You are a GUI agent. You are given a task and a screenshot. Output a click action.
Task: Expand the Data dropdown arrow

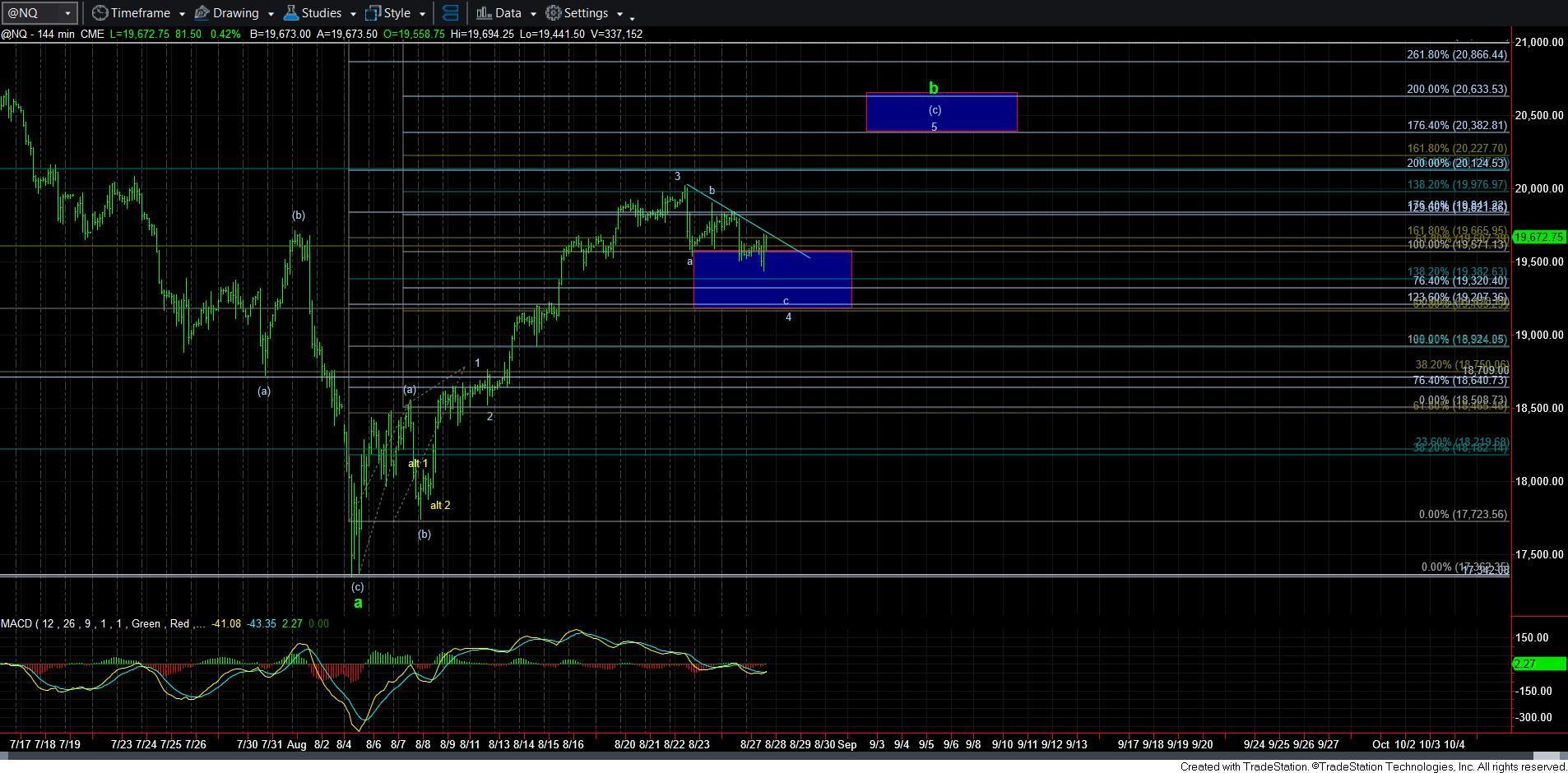533,14
